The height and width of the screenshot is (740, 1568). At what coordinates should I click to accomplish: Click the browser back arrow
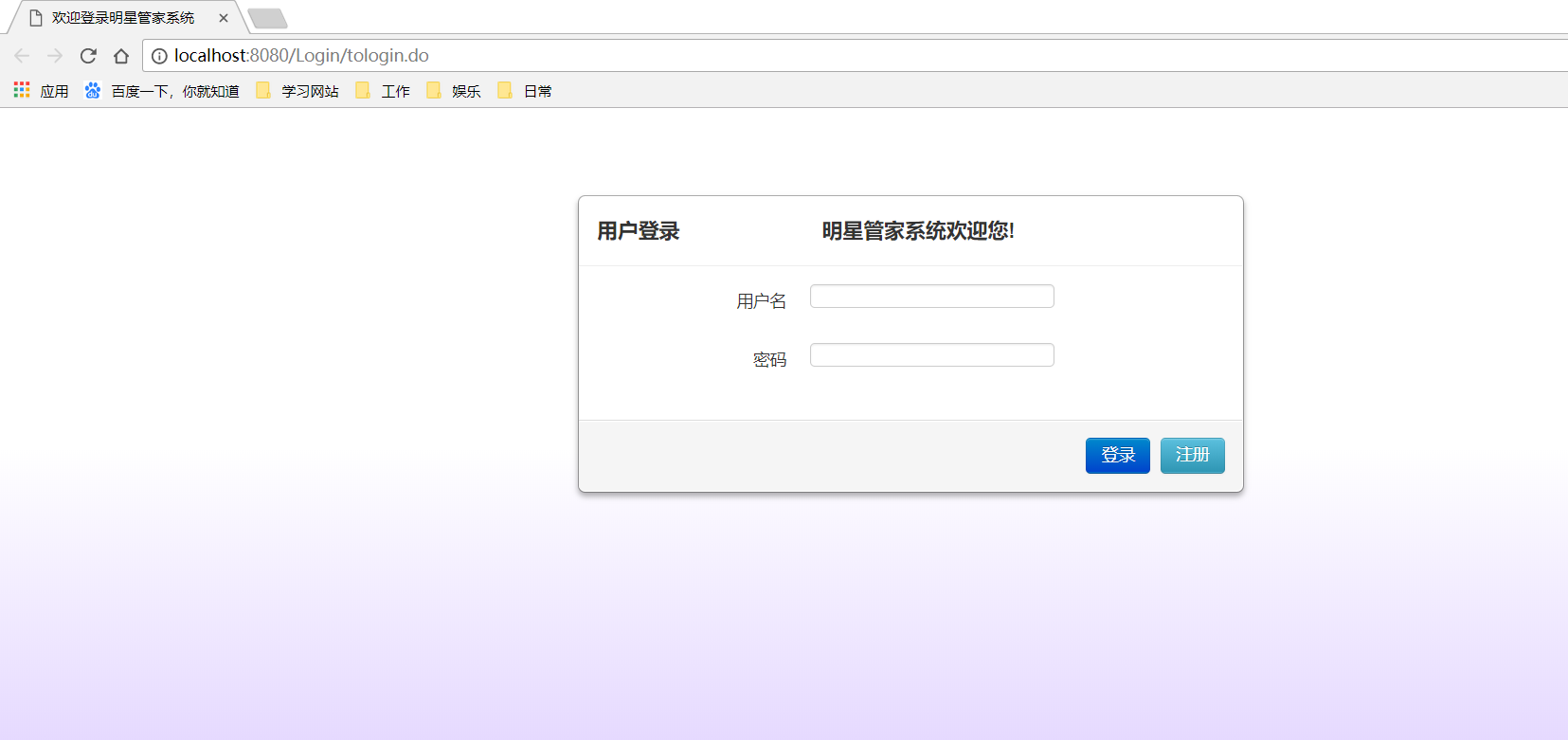[22, 56]
